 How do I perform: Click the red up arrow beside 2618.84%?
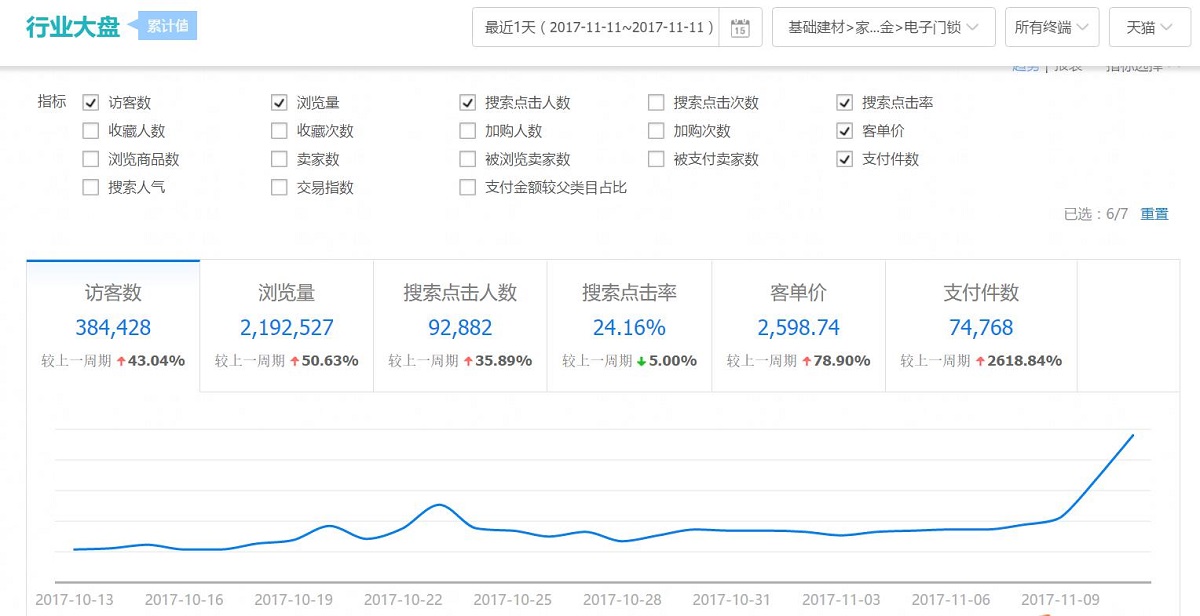980,361
